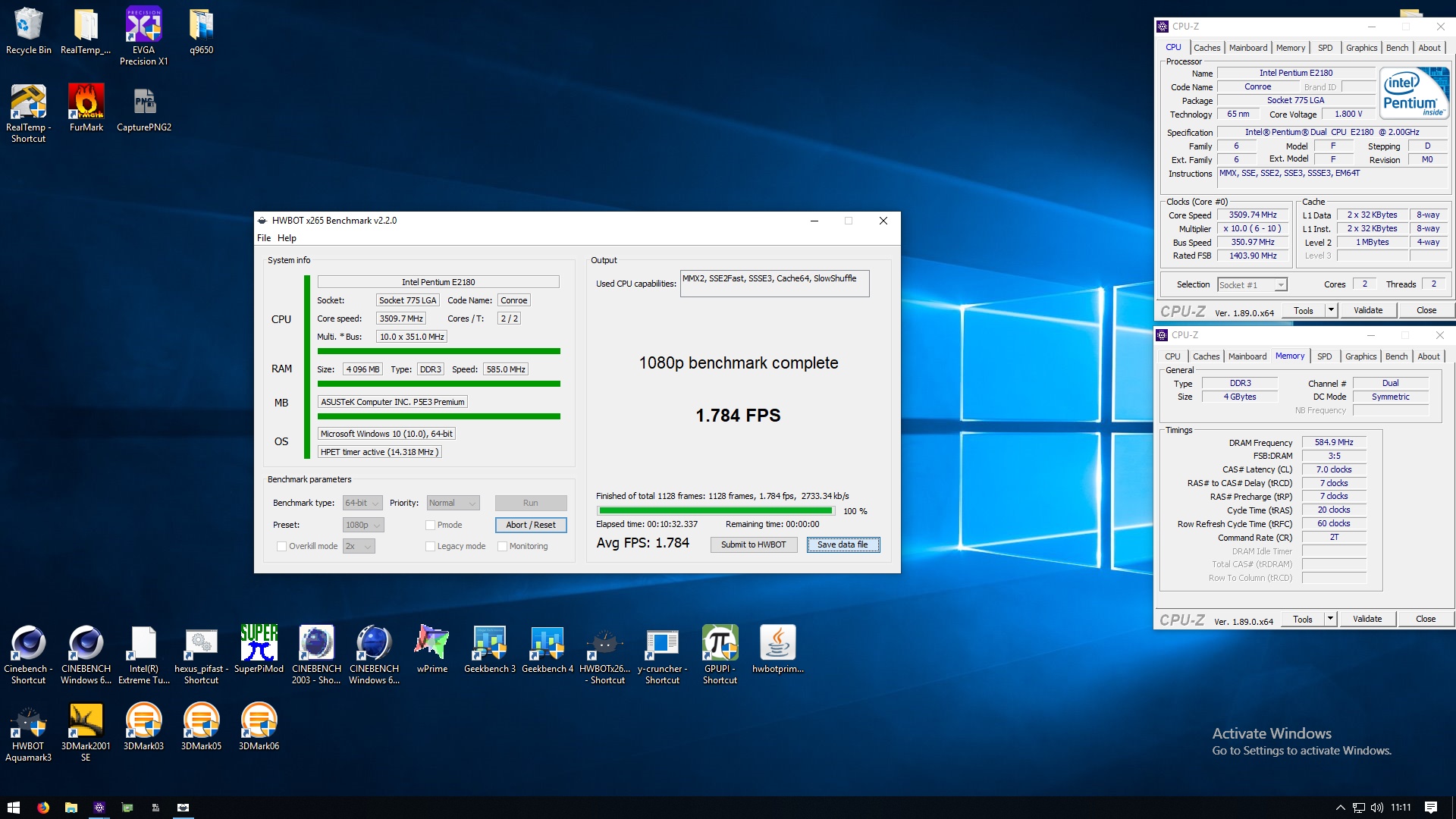The height and width of the screenshot is (819, 1456).
Task: Launch 3DMark2001 SE icon
Action: pos(86,733)
